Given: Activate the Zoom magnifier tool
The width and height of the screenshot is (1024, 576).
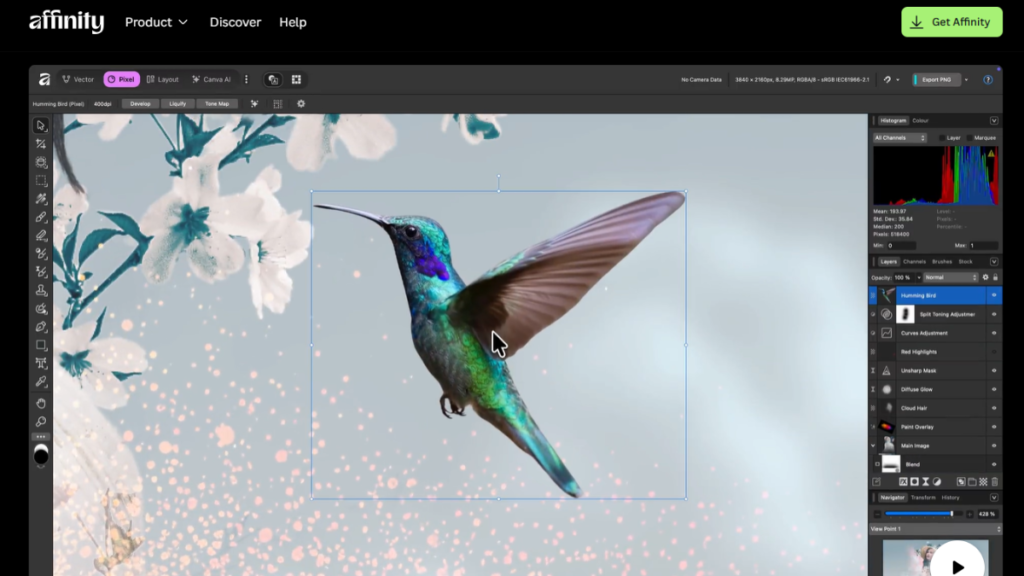Looking at the screenshot, I should tap(41, 421).
